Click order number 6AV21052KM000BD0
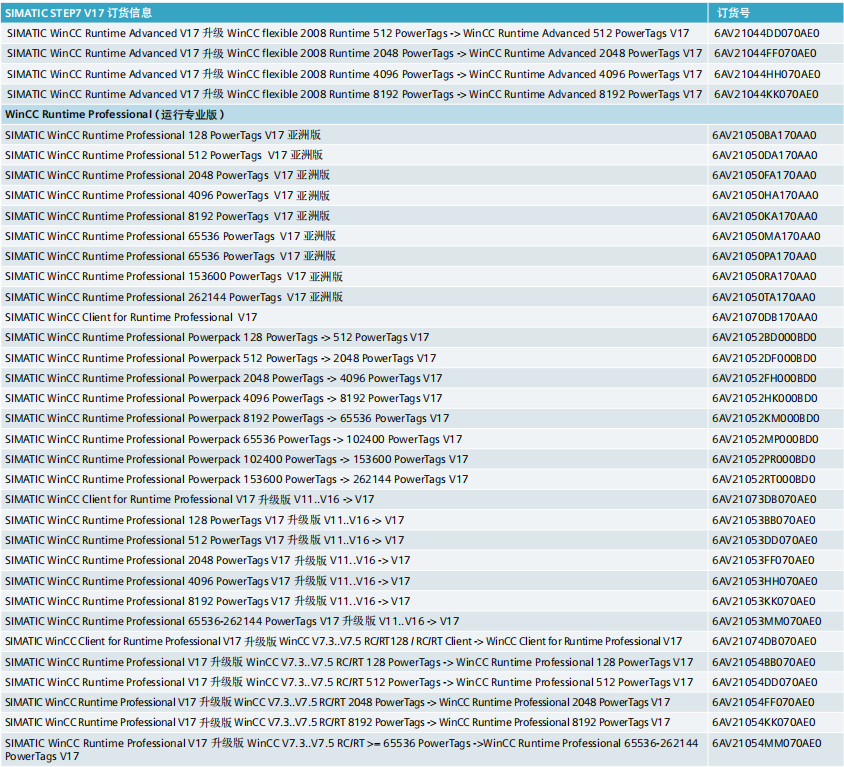Image resolution: width=844 pixels, height=767 pixels. pos(765,419)
